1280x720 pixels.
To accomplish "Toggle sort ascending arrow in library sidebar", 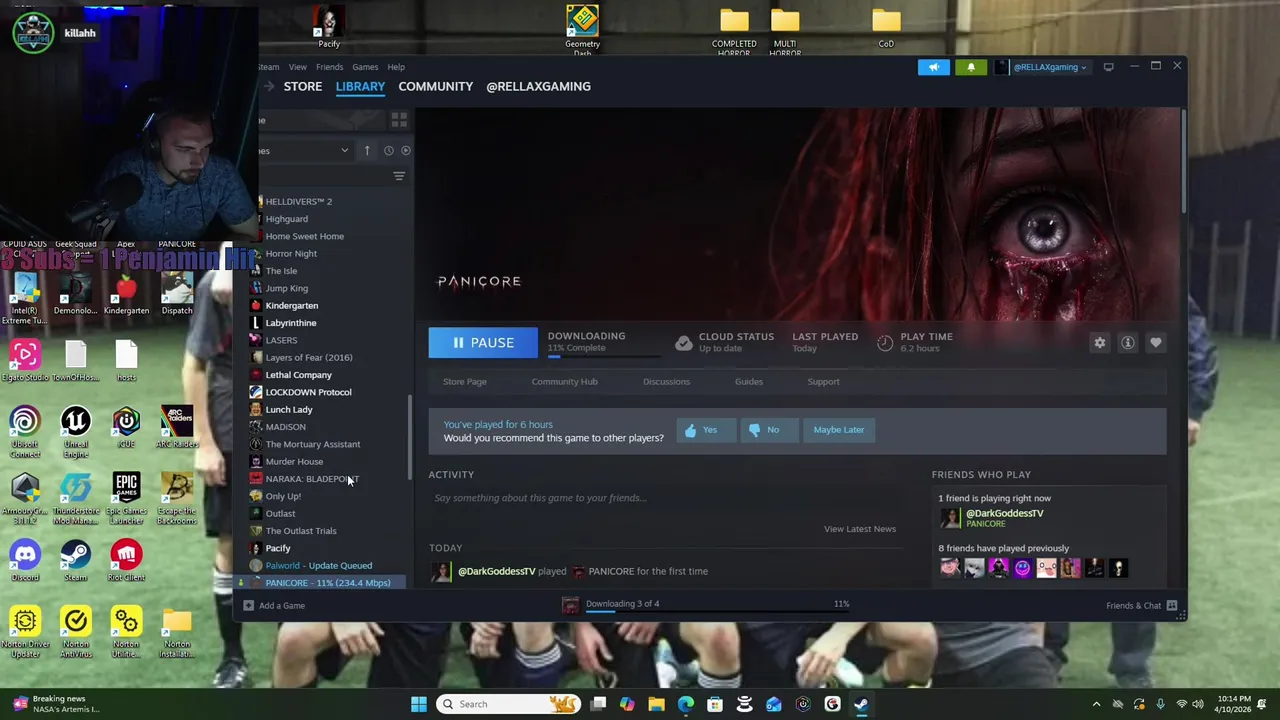I will 367,150.
